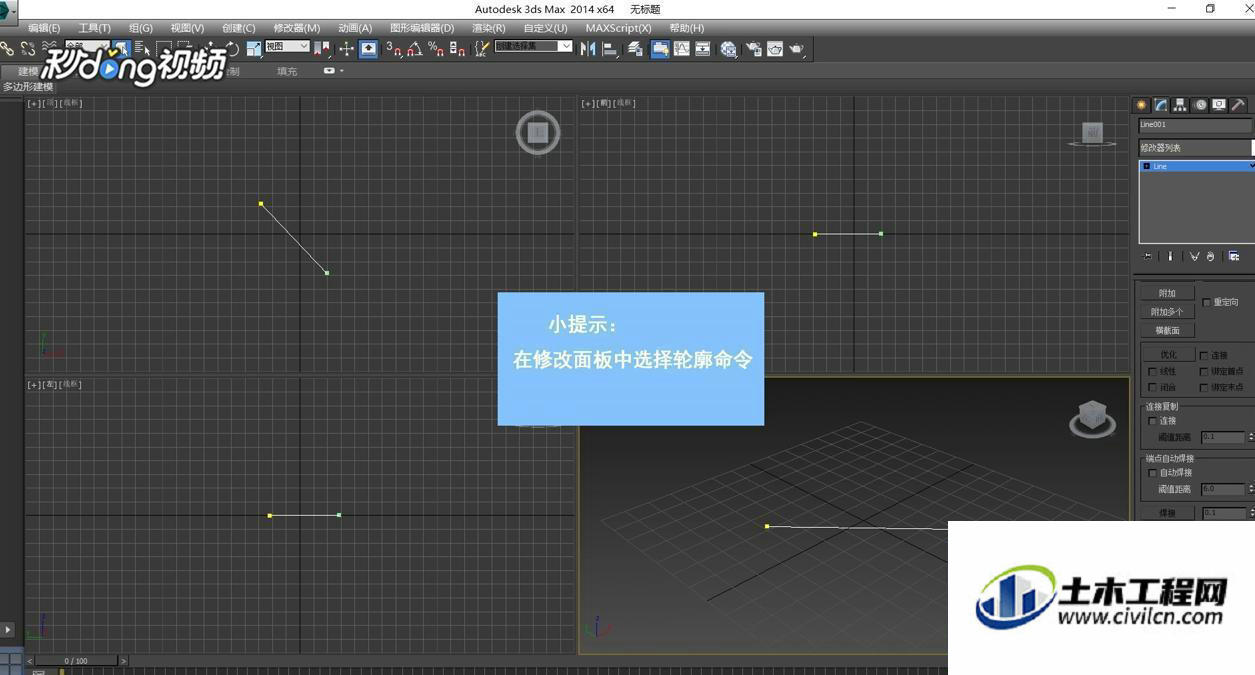
Task: Click the 优化 button
Action: pyautogui.click(x=1168, y=355)
